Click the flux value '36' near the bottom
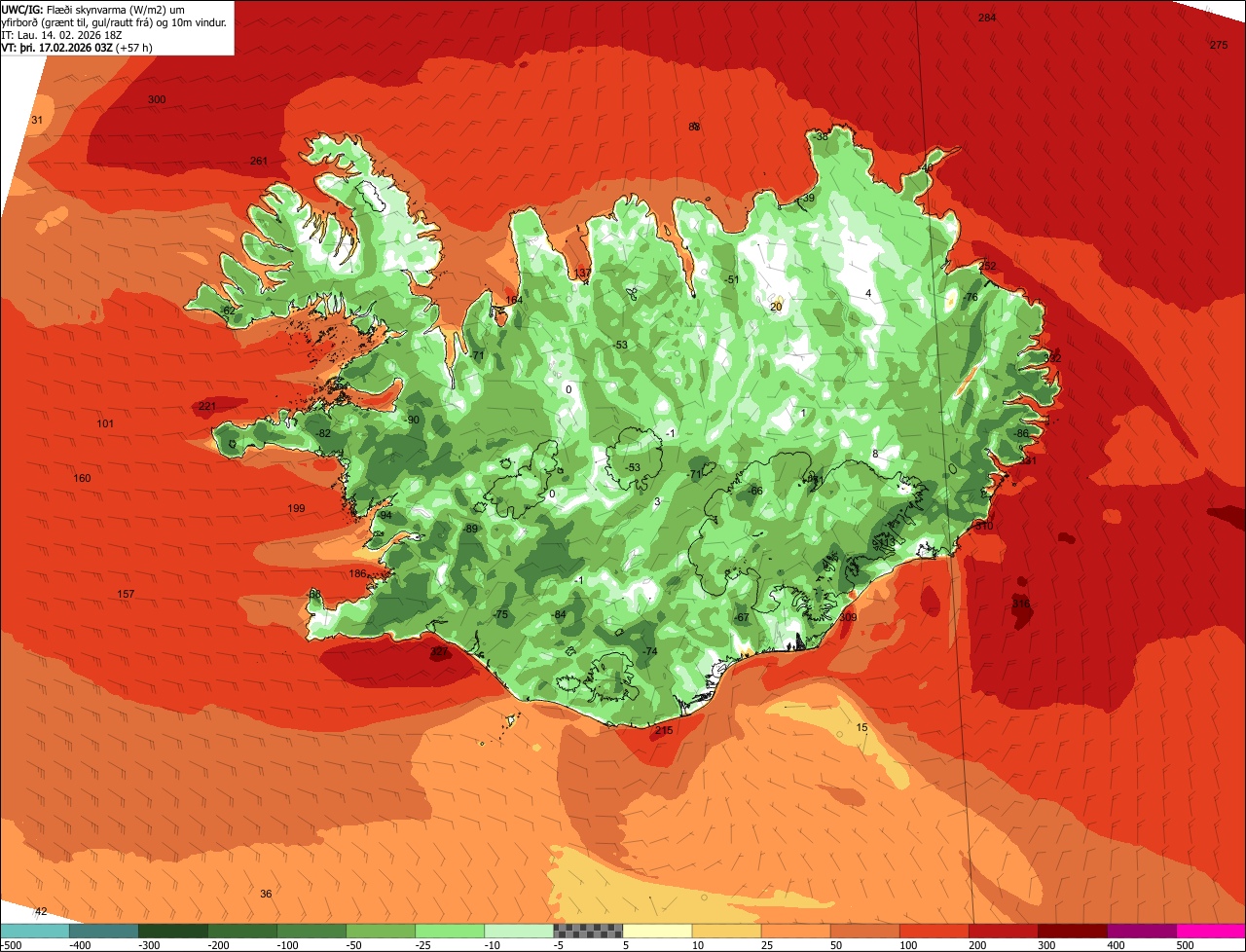1246x952 pixels. pos(266,894)
